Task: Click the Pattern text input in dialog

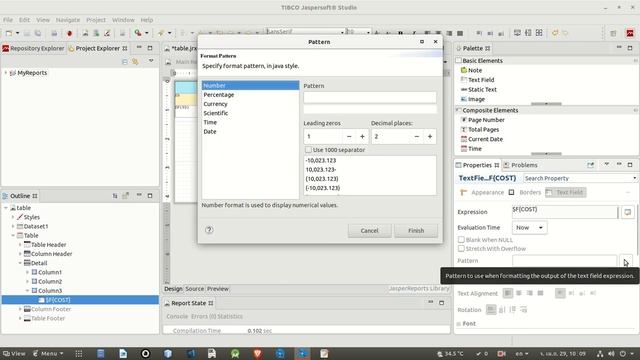Action: [370, 97]
